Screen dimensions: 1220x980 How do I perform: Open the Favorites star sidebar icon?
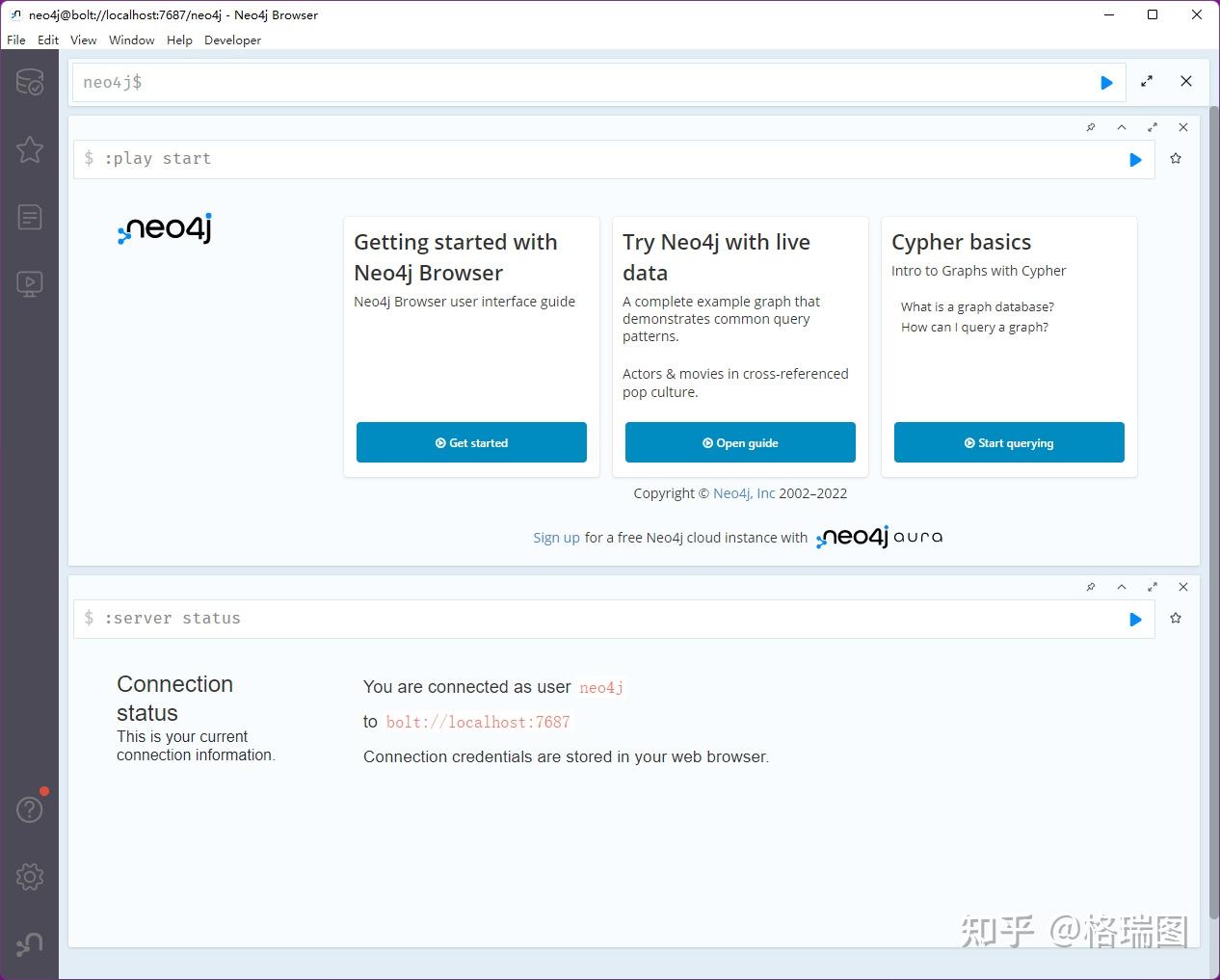coord(30,149)
